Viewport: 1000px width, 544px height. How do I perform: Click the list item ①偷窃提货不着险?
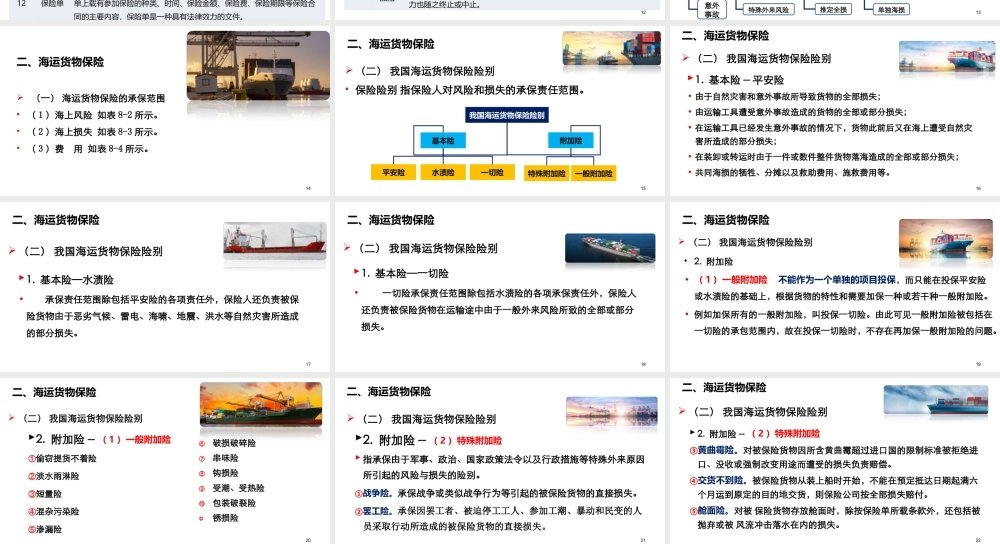coord(62,459)
